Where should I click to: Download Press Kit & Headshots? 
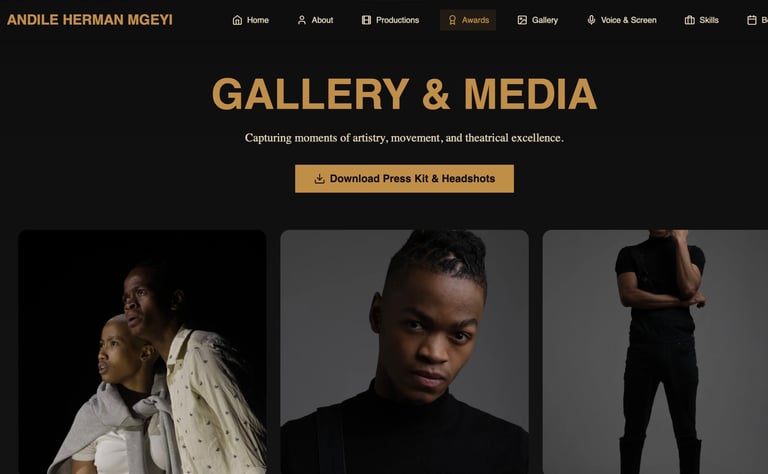(404, 179)
